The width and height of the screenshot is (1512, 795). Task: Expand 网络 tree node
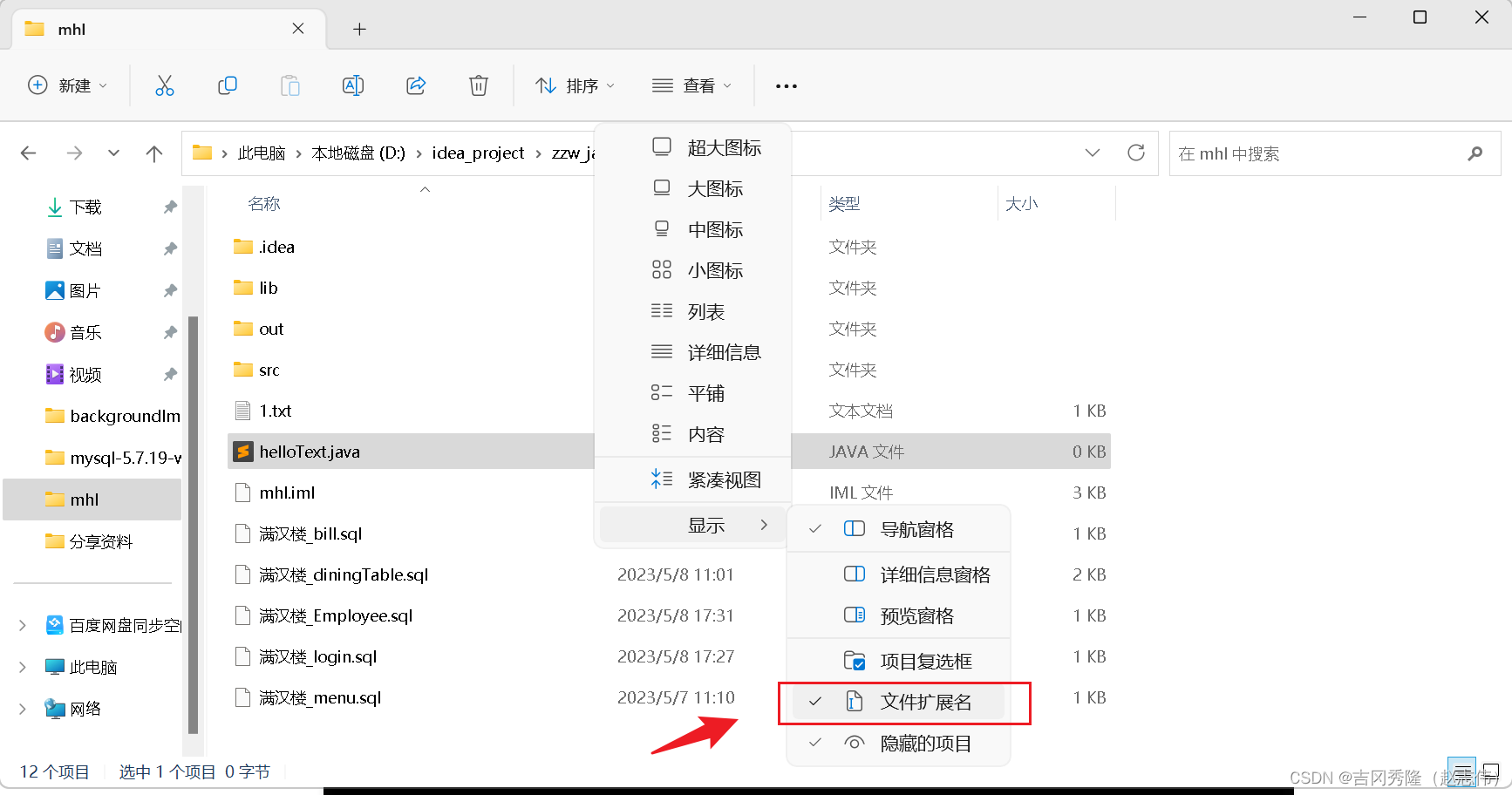point(23,709)
